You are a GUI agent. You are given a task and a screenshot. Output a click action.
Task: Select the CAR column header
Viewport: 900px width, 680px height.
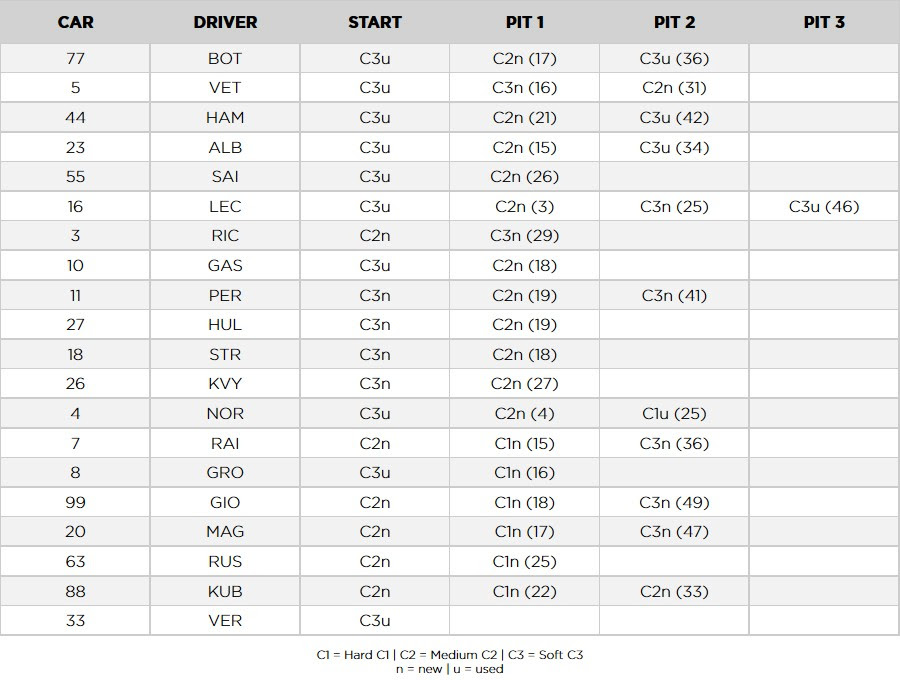click(75, 22)
